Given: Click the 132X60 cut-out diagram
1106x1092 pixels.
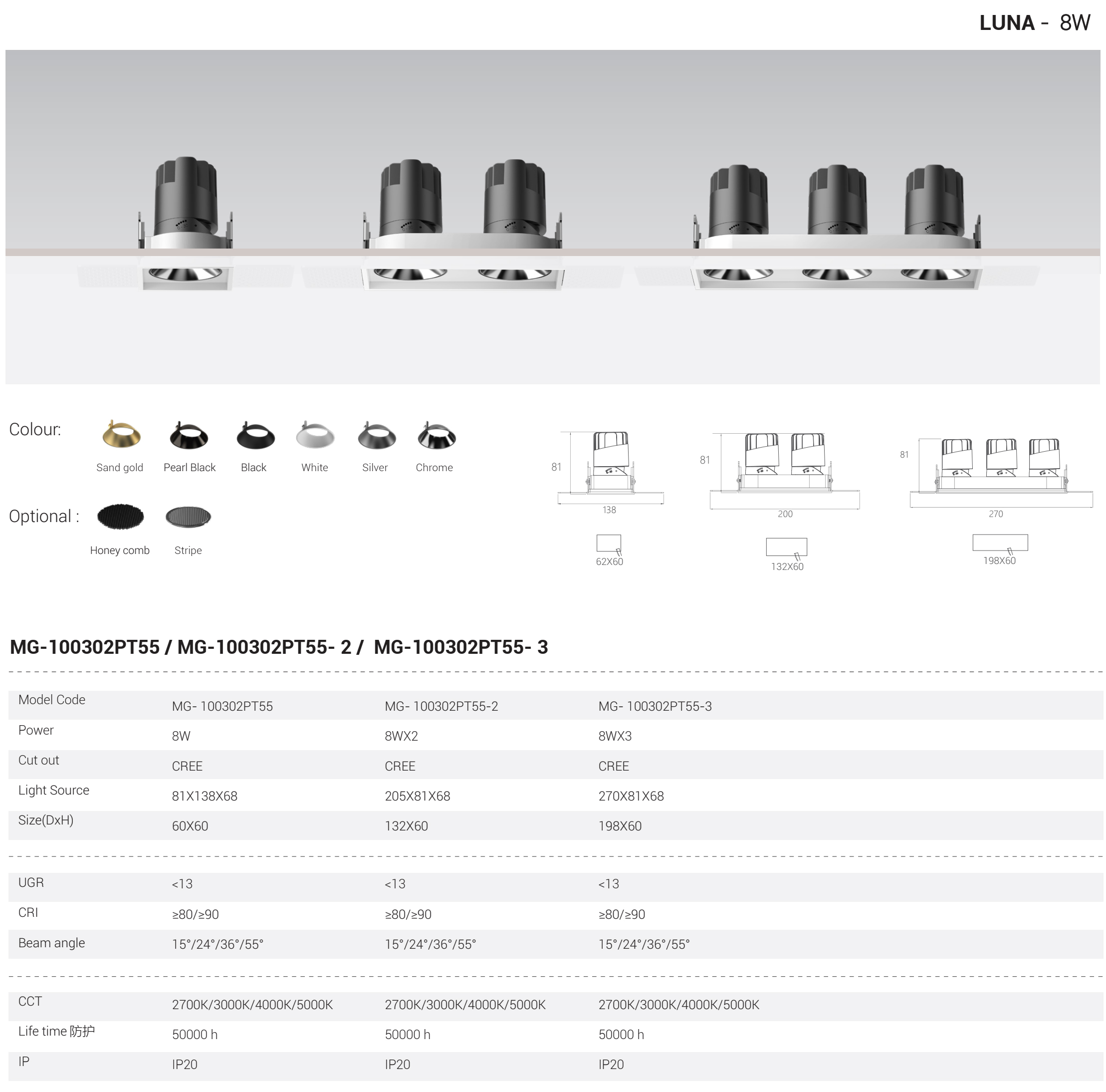Looking at the screenshot, I should pos(787,547).
